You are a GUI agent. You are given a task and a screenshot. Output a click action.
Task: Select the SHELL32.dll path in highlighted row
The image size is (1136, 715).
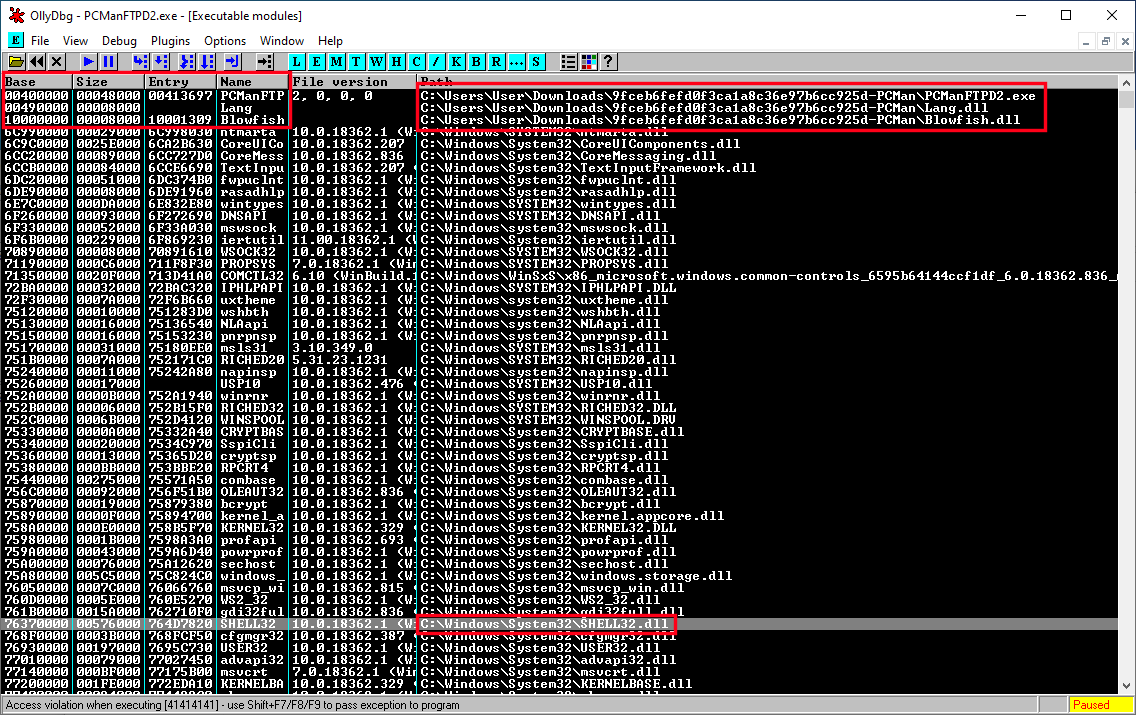(x=544, y=624)
